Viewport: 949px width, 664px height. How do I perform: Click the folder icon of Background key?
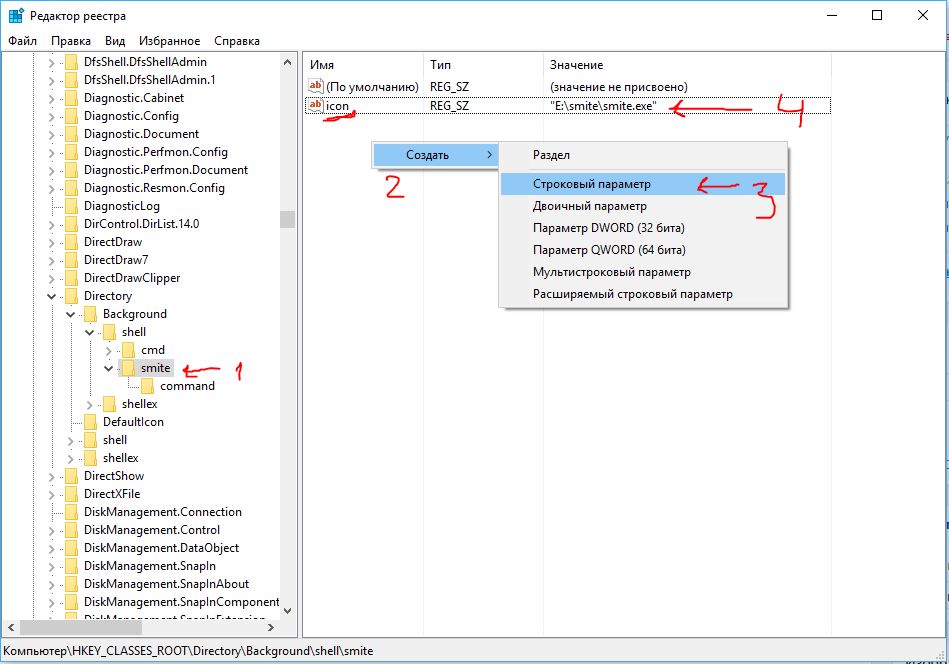coord(90,314)
